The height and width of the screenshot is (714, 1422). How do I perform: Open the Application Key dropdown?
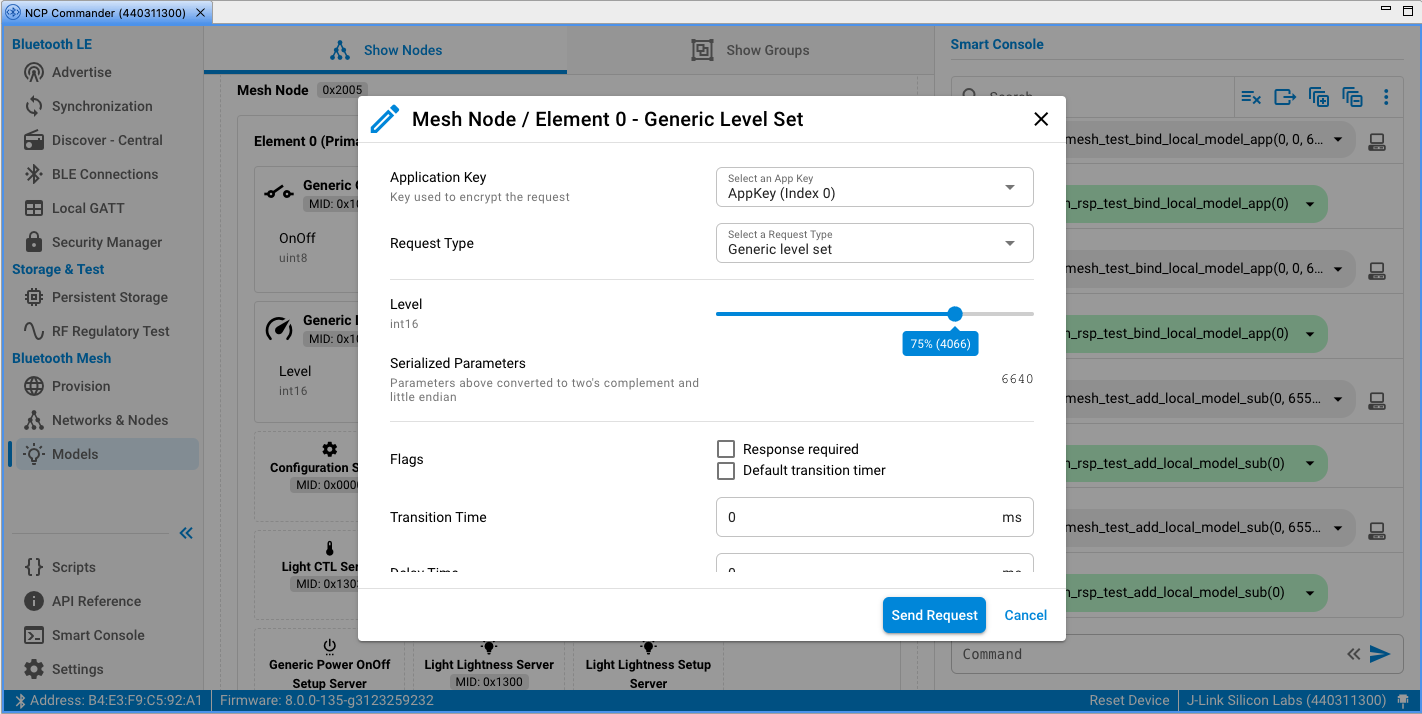(x=874, y=187)
